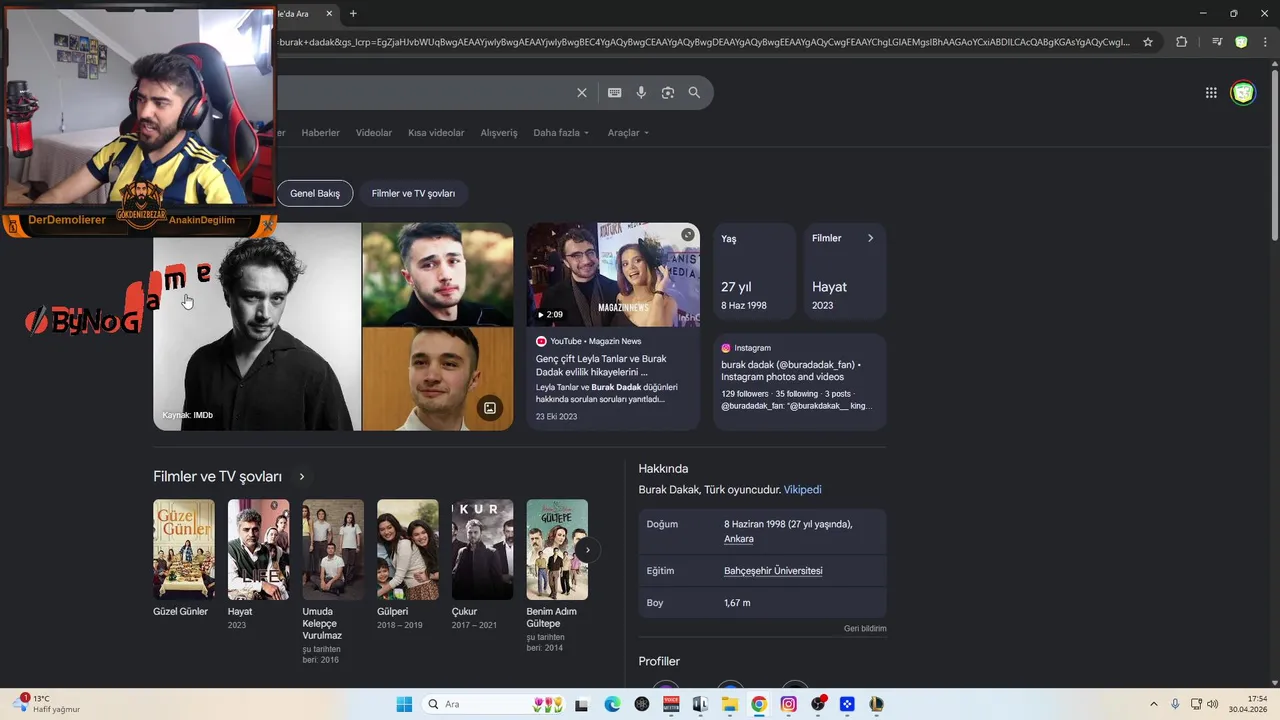This screenshot has width=1280, height=720.
Task: Click the magnifier search button
Action: (x=694, y=93)
